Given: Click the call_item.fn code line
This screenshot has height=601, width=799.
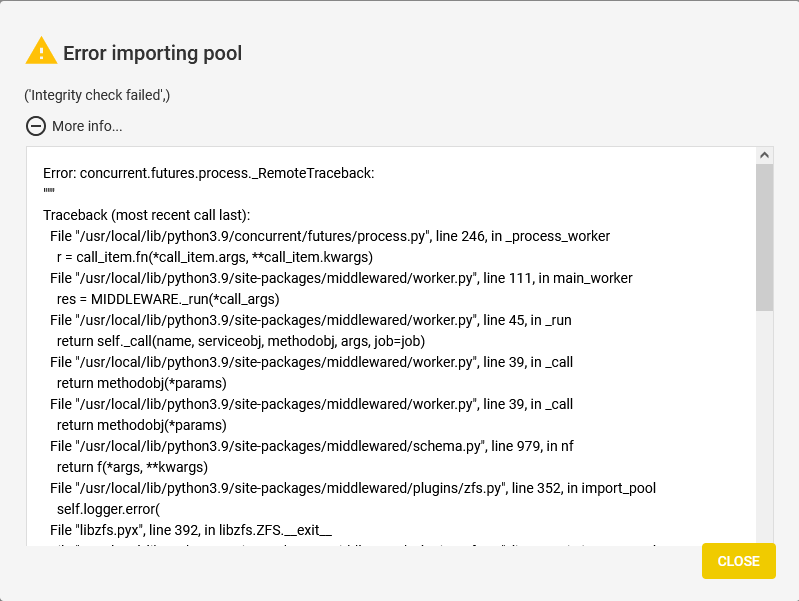Looking at the screenshot, I should pyautogui.click(x=215, y=257).
